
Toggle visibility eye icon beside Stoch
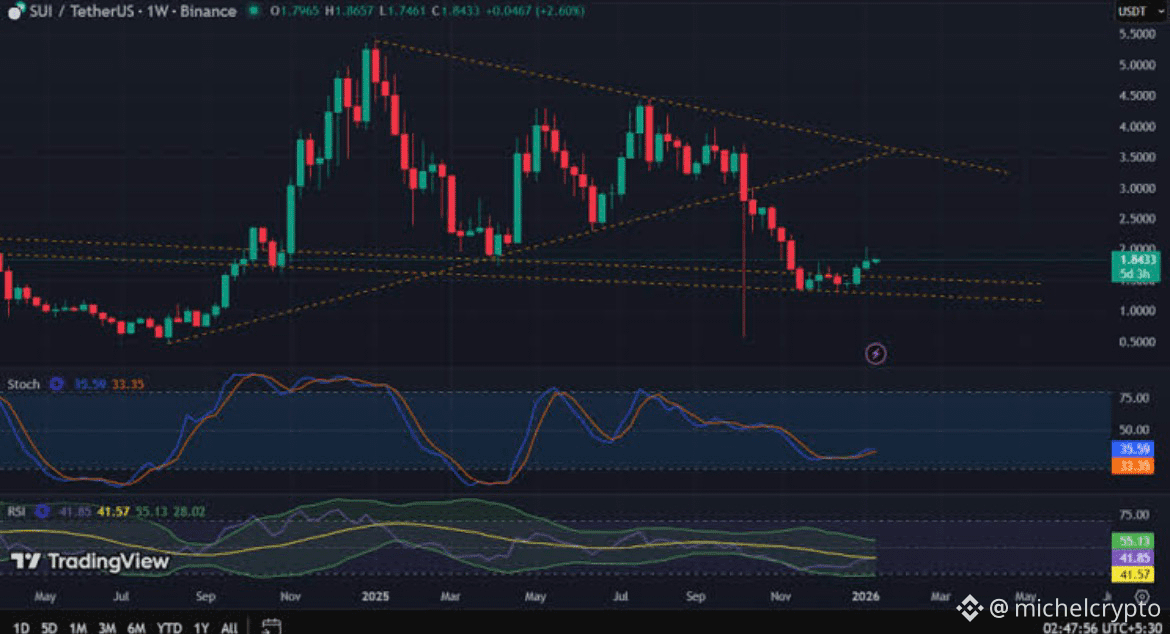56,384
